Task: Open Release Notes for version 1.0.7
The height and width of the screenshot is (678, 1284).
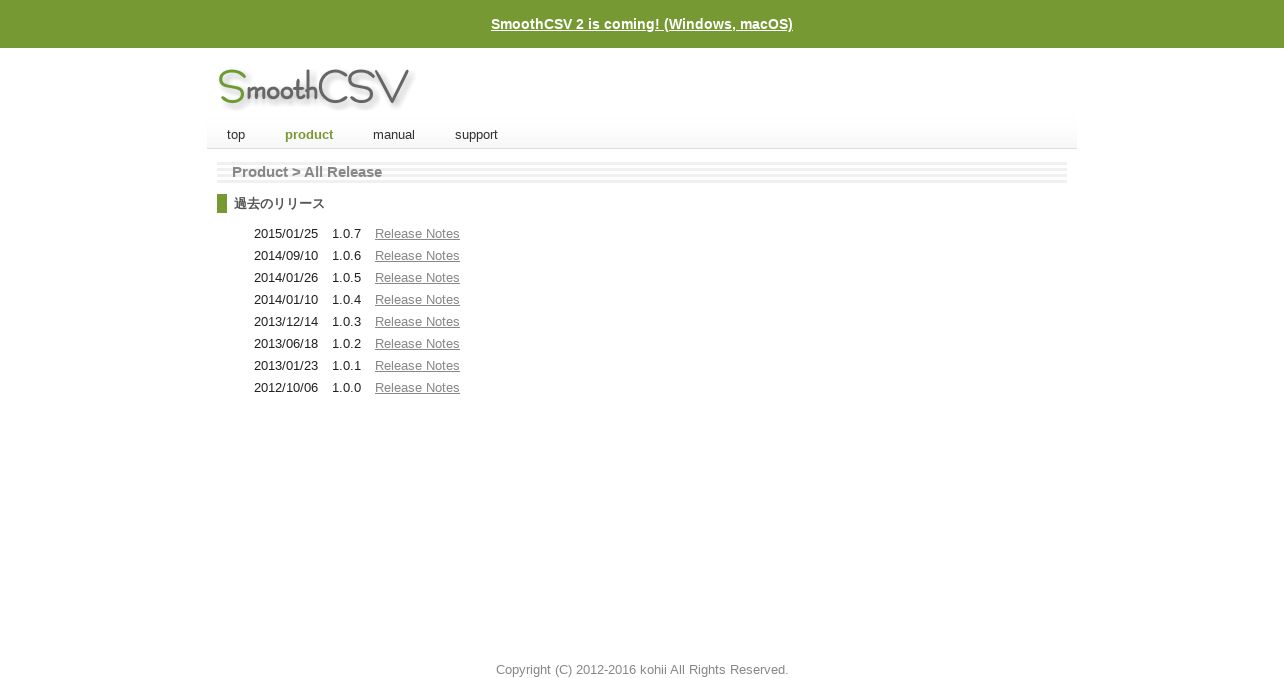Action: 417,234
